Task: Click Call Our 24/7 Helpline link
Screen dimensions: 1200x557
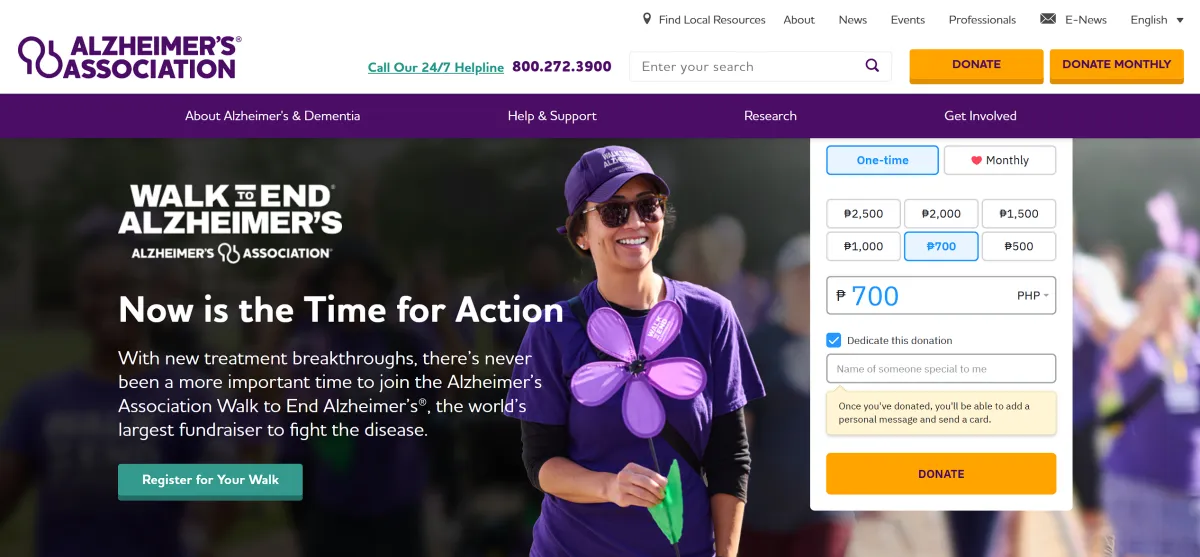Action: pyautogui.click(x=436, y=68)
